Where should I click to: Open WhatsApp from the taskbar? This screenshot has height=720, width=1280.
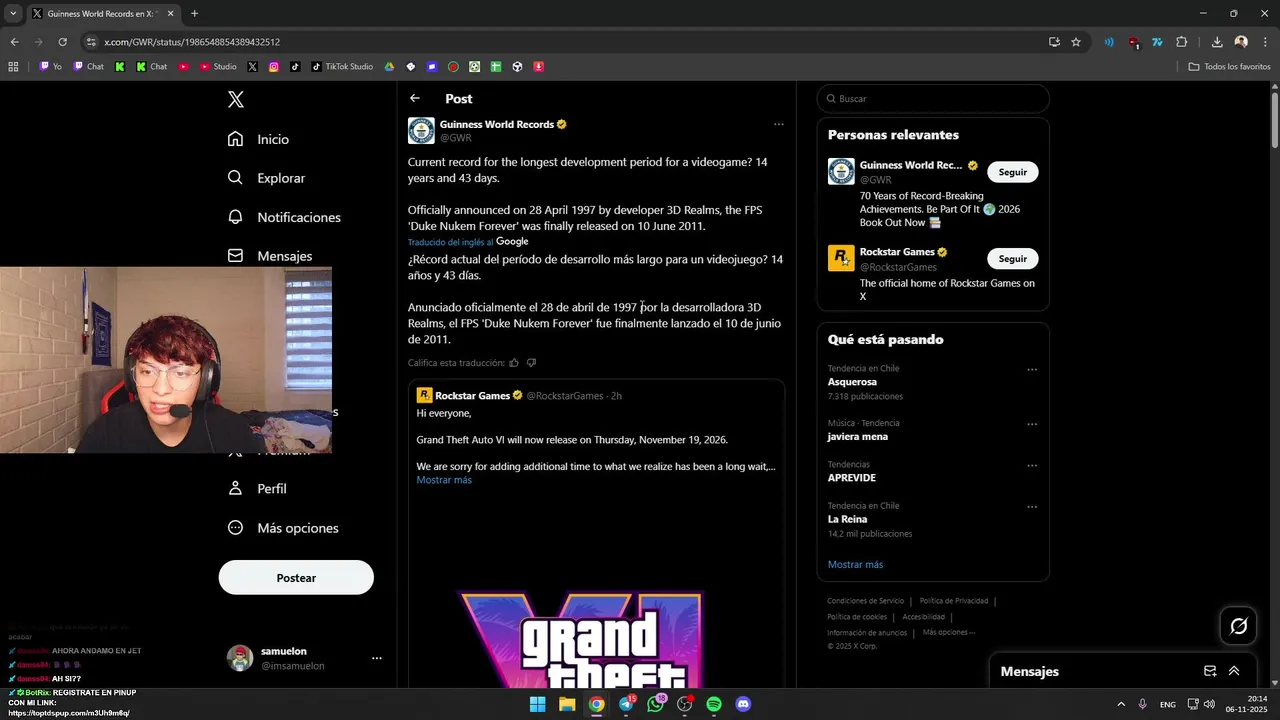655,704
